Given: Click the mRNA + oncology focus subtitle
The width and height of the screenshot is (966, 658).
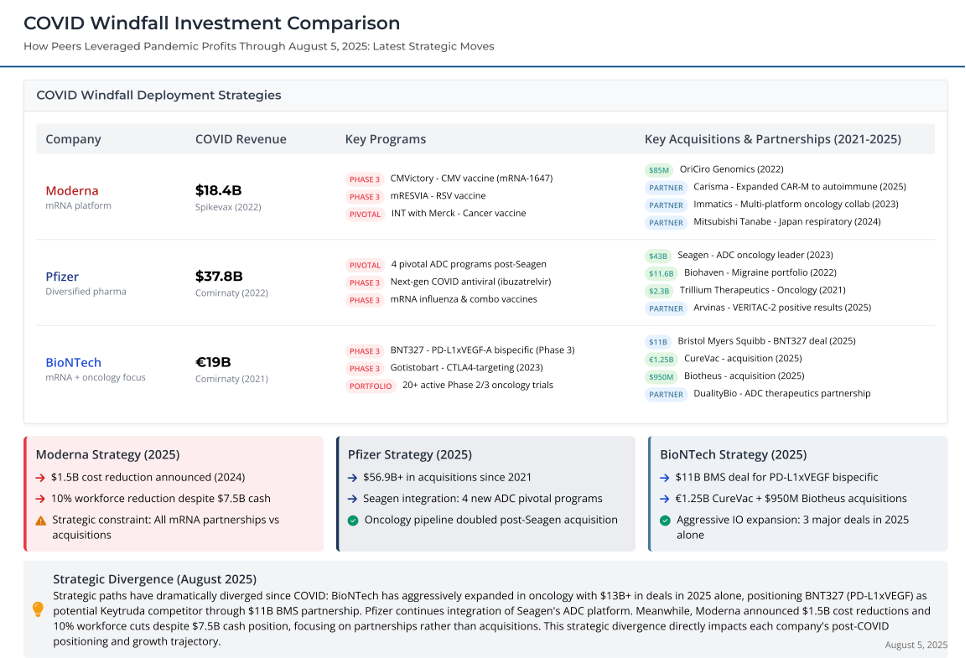Looking at the screenshot, I should (x=95, y=377).
